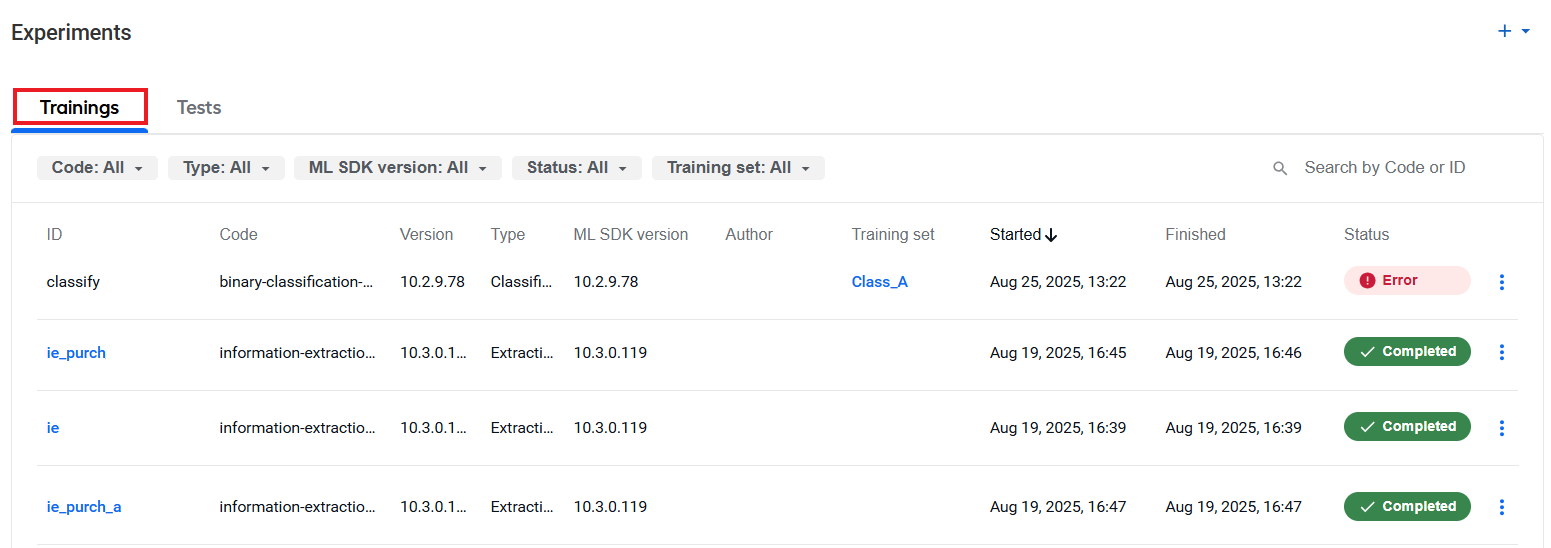Click the Error status badge
The width and height of the screenshot is (1551, 548).
click(1407, 281)
